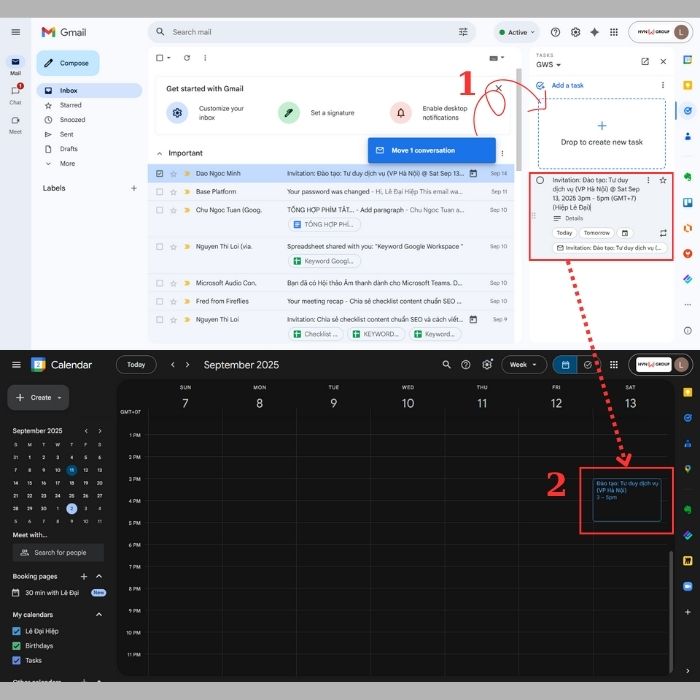
Task: Toggle Birthdays calendar checkbox
Action: 17,646
